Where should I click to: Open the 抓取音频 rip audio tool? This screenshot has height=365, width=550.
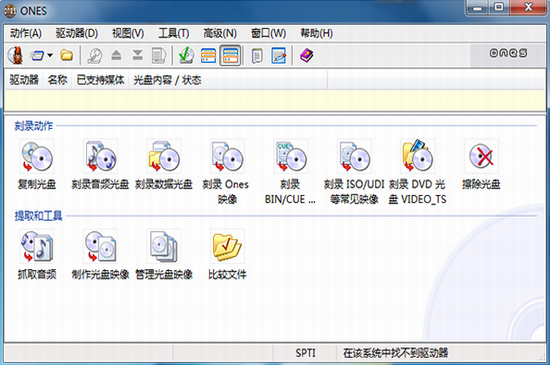tap(37, 246)
